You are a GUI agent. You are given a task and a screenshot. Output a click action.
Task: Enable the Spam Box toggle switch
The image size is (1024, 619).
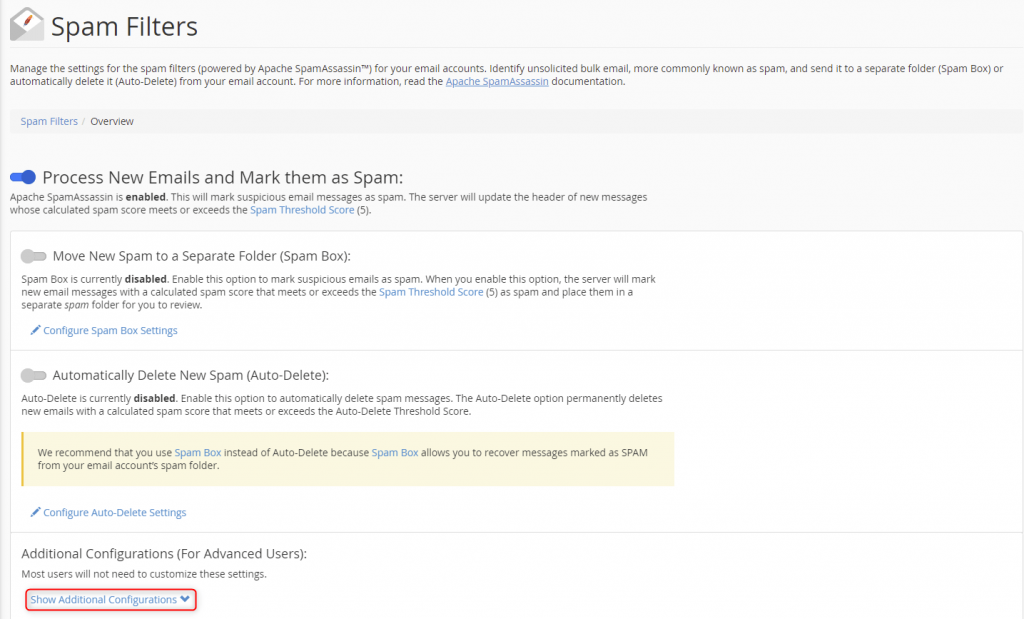pos(34,256)
